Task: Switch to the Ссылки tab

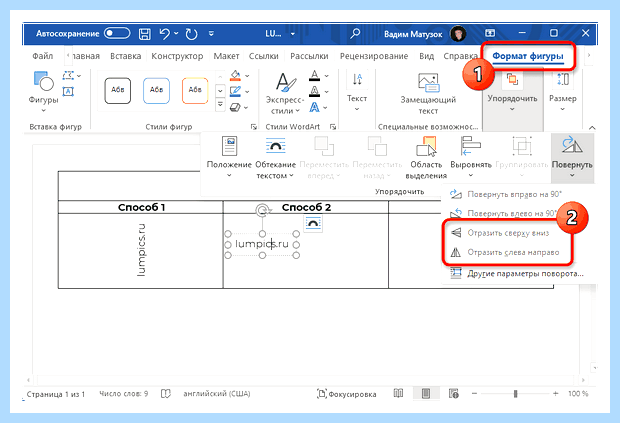Action: [x=263, y=56]
